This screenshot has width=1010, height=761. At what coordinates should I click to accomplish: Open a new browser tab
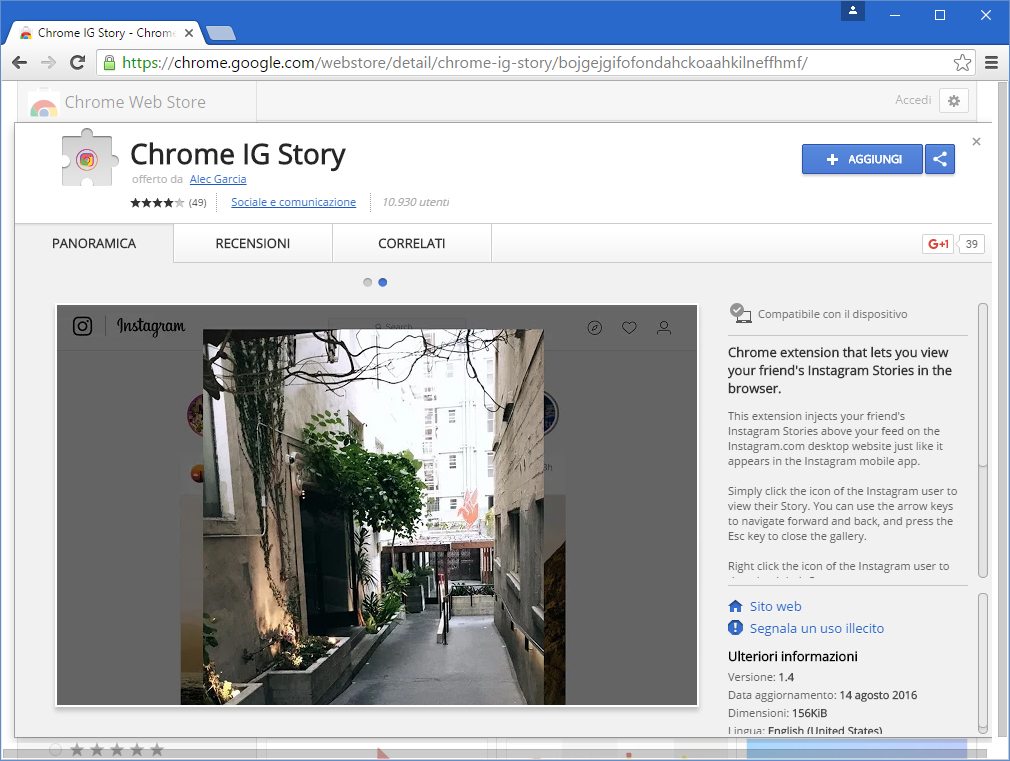click(221, 33)
